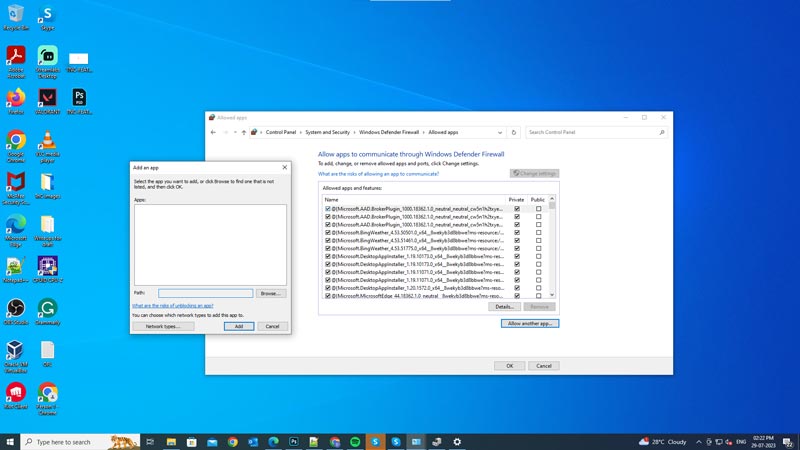Go back in the Allowed apps window
This screenshot has width=800, height=450.
pos(213,132)
